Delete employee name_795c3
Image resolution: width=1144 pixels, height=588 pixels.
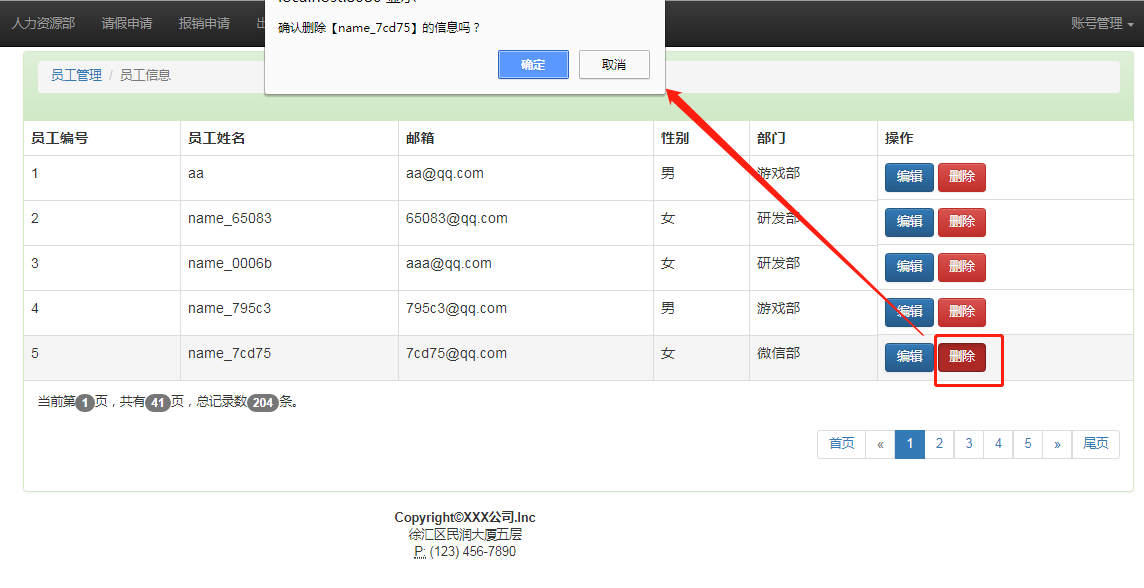coord(961,312)
